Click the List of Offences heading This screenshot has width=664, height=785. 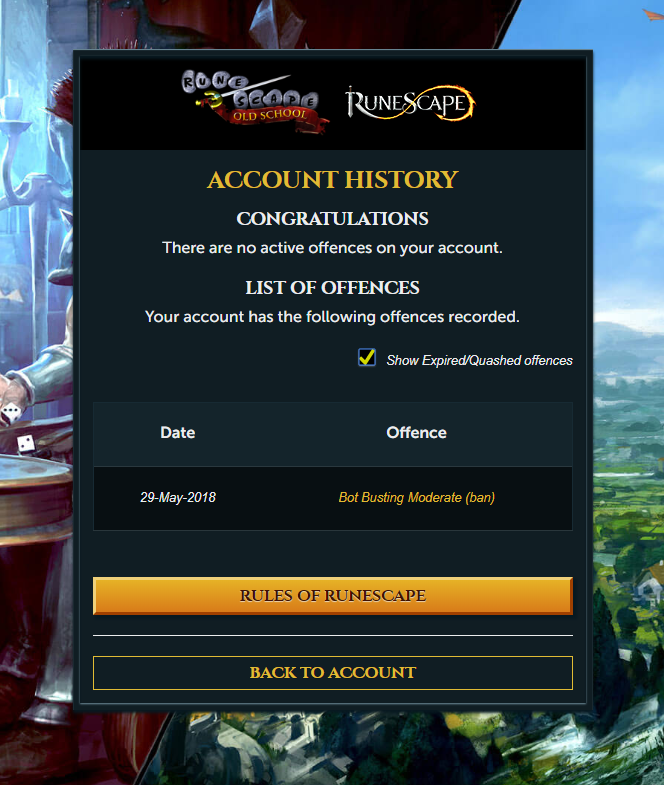tap(333, 288)
